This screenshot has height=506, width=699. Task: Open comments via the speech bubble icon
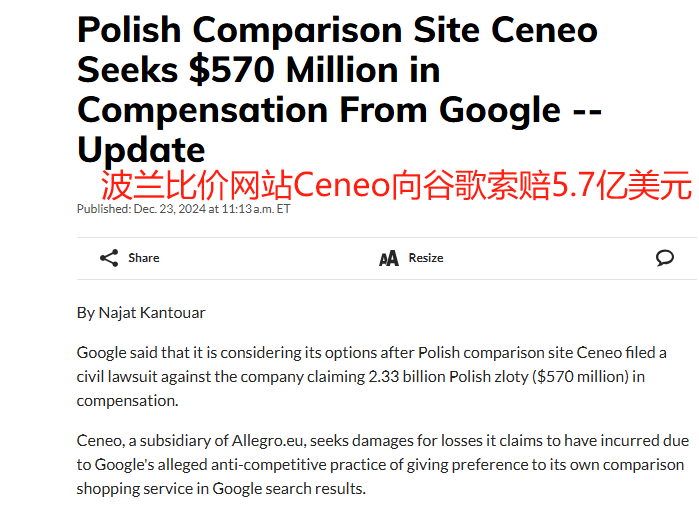[x=665, y=258]
